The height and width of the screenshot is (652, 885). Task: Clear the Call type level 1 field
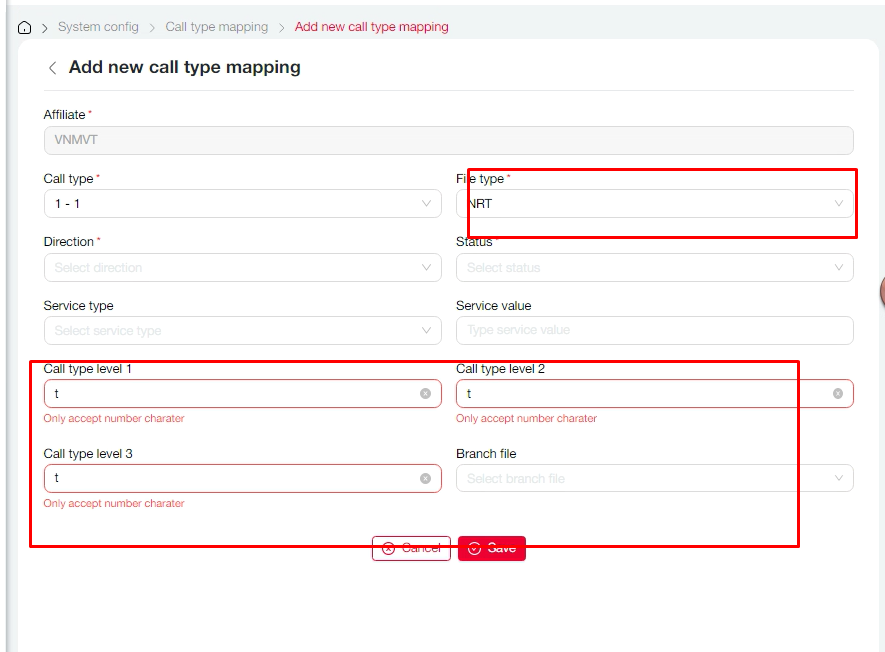(x=425, y=394)
